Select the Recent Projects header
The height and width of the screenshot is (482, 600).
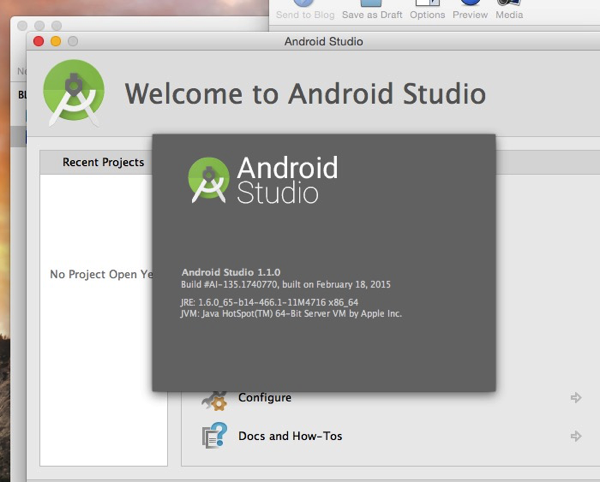(x=103, y=162)
